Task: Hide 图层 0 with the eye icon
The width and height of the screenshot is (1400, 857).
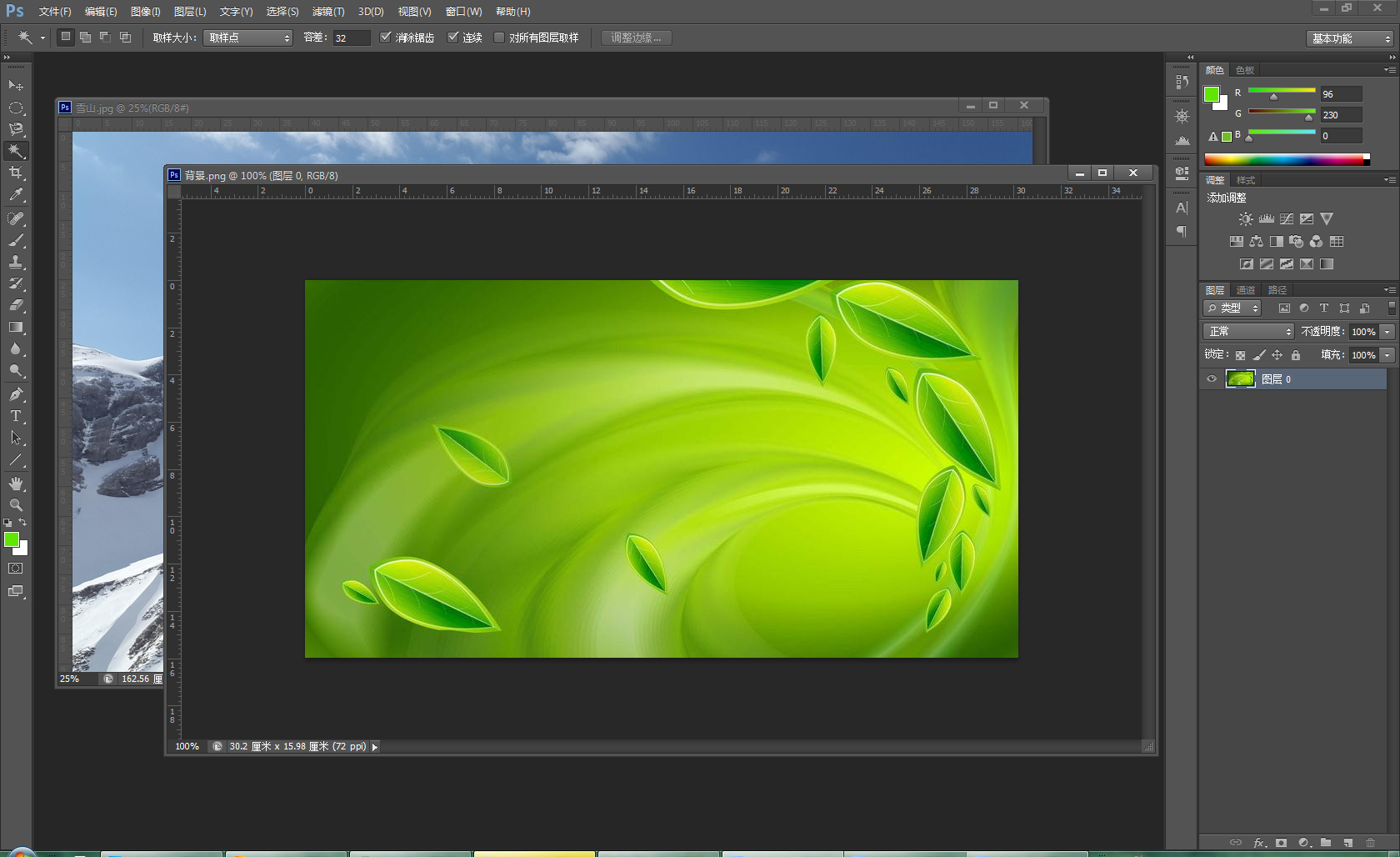Action: click(x=1212, y=379)
